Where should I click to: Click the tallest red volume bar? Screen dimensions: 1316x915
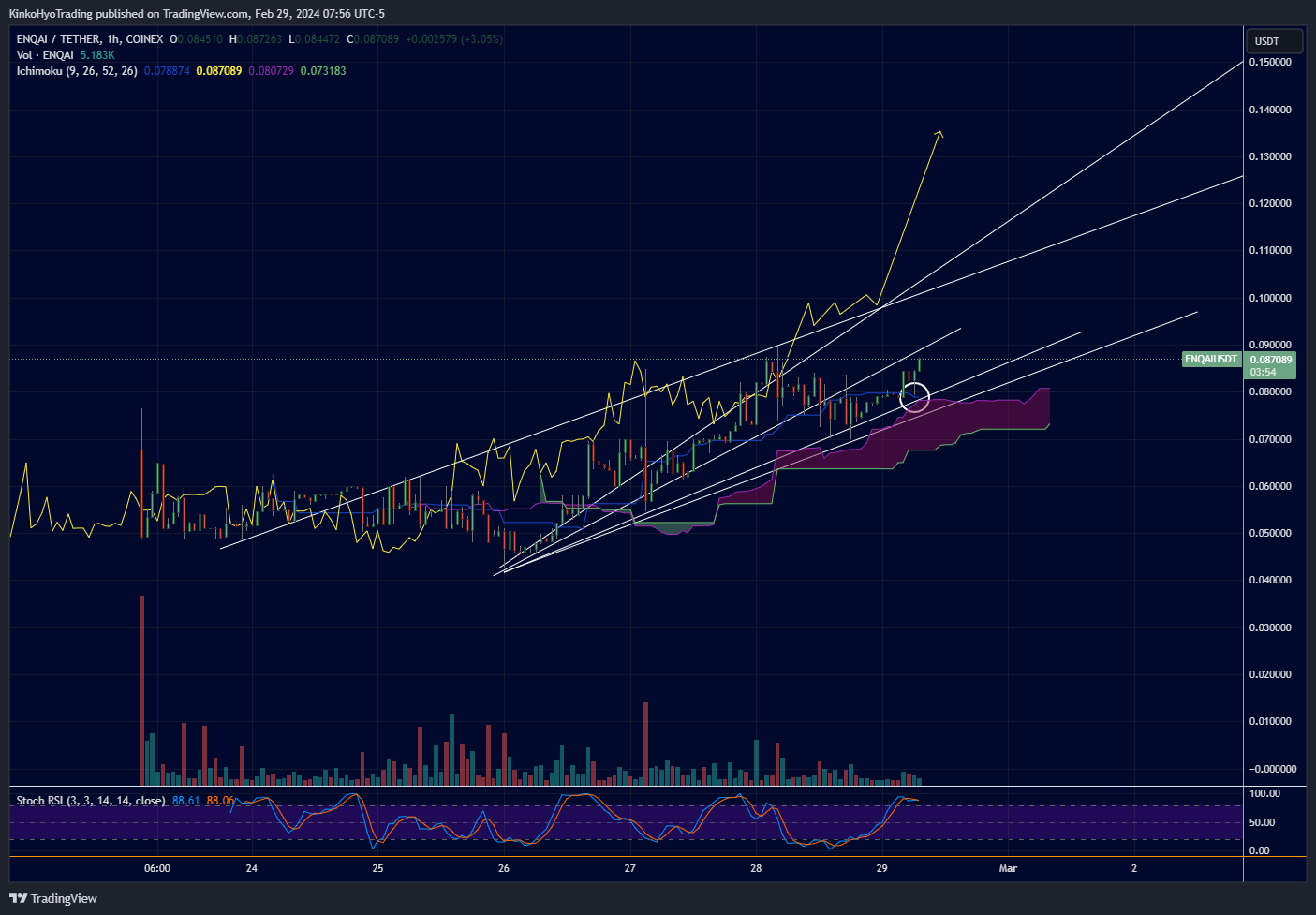coord(141,690)
